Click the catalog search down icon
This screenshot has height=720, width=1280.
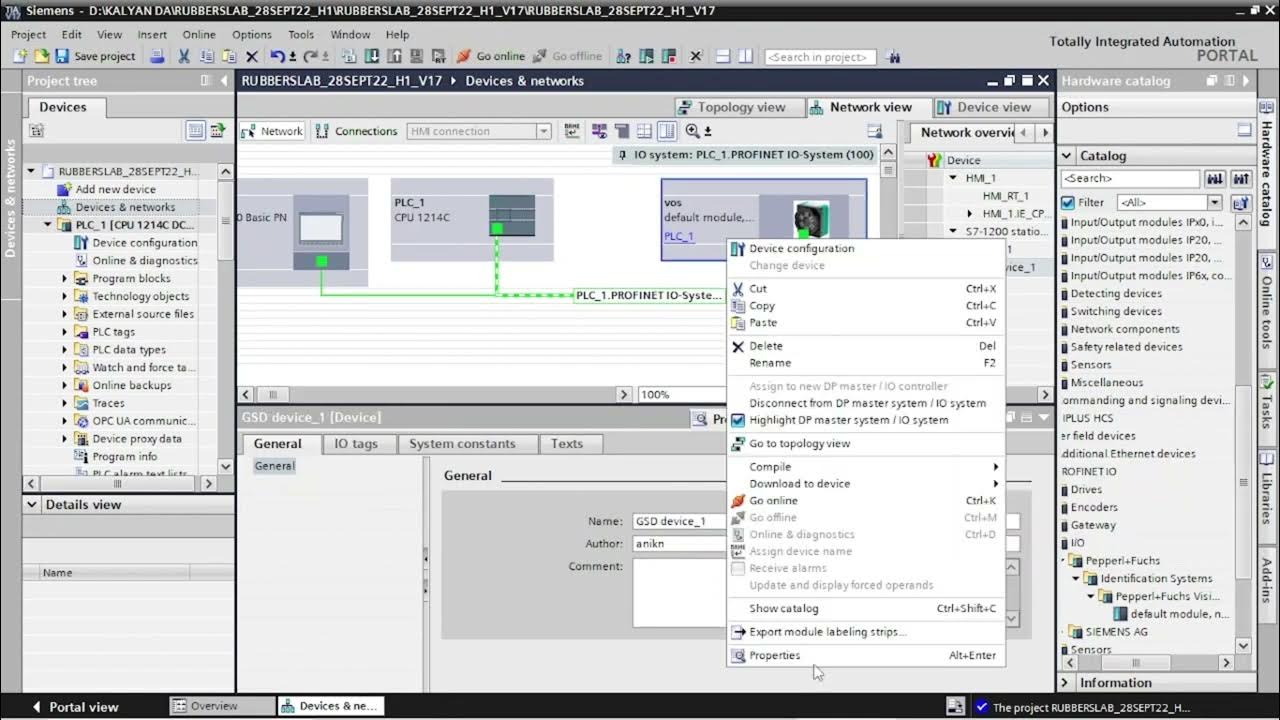pyautogui.click(x=1215, y=179)
